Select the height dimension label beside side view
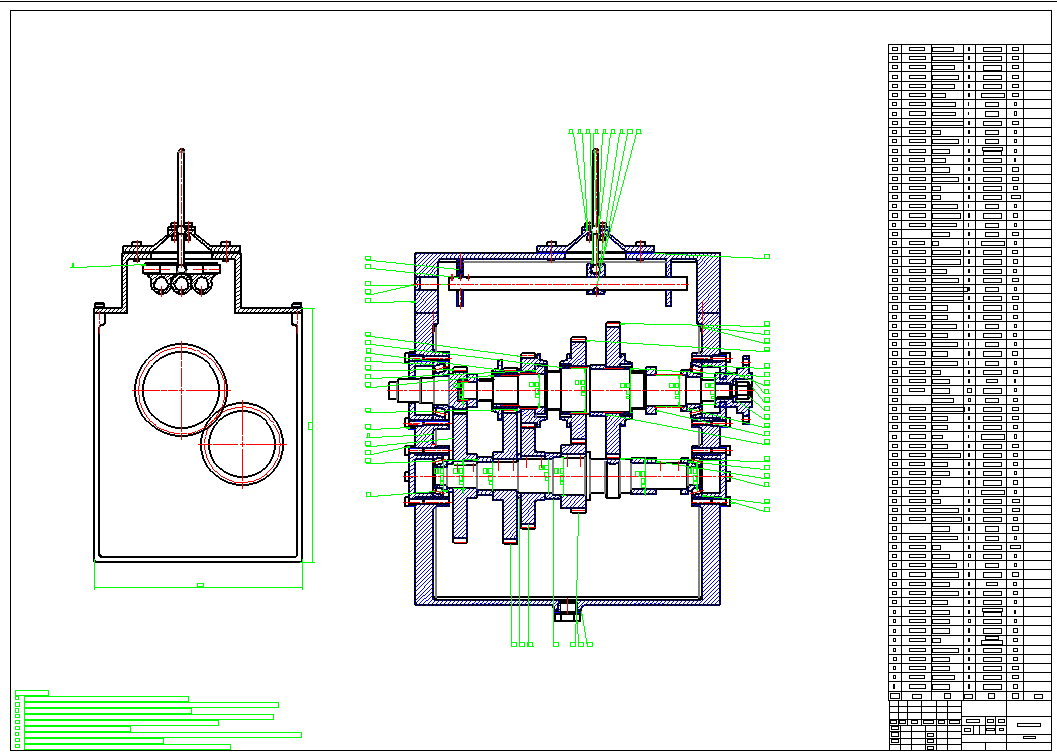The image size is (1057, 753). [x=310, y=426]
